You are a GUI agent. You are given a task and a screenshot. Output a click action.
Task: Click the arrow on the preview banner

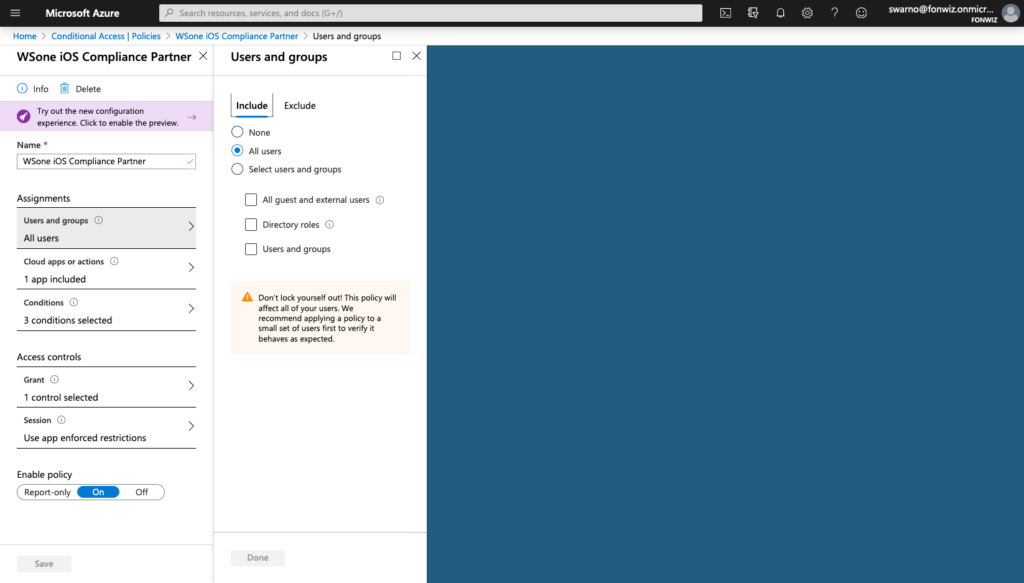(192, 117)
